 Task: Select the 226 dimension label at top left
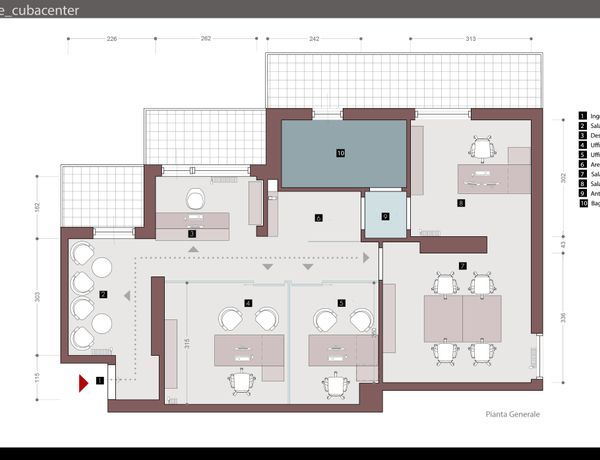click(111, 39)
